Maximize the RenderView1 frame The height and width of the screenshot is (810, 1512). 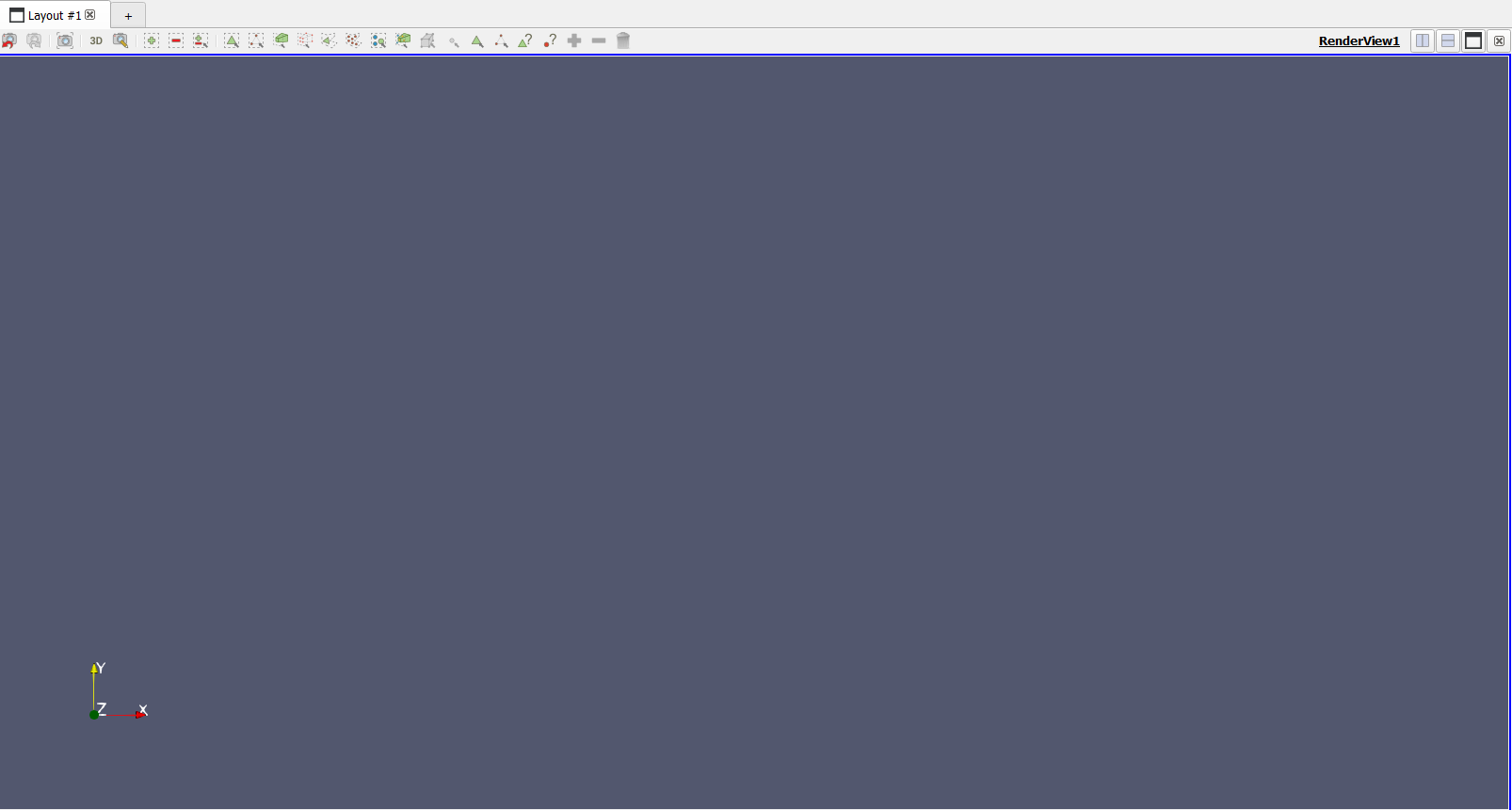pyautogui.click(x=1473, y=40)
